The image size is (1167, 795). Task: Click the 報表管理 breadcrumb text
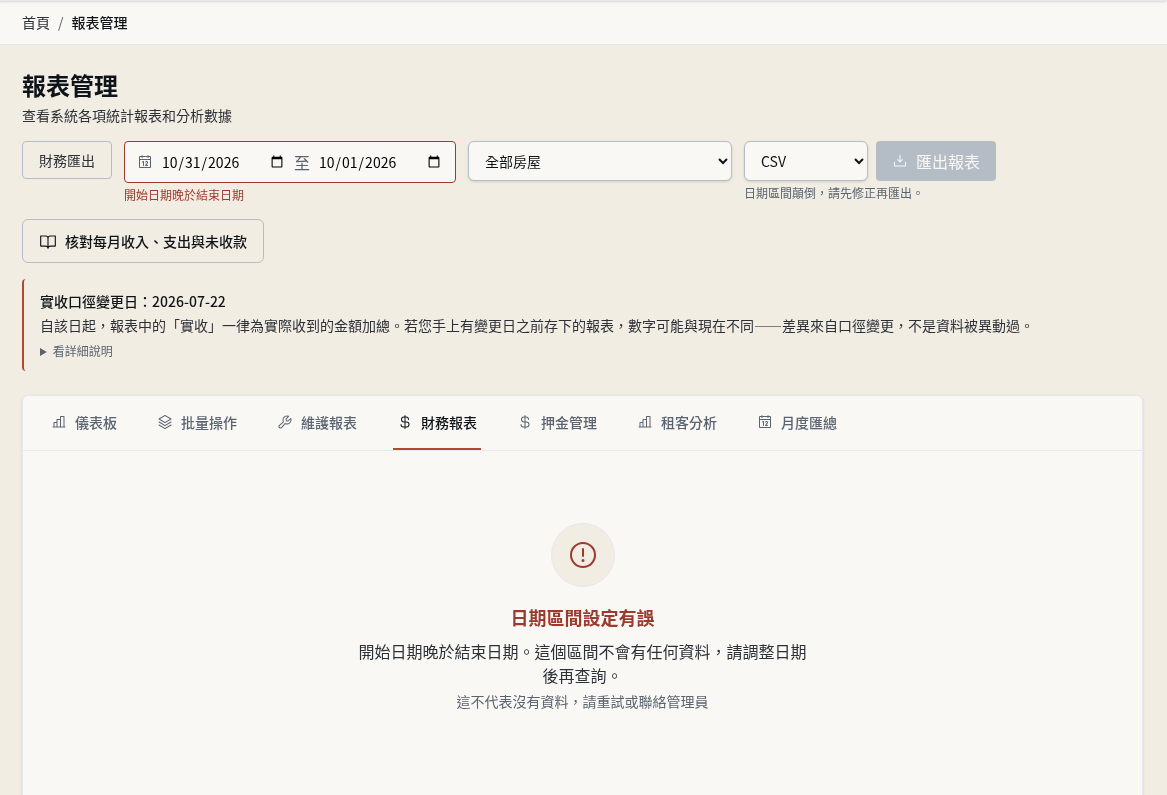pos(100,23)
